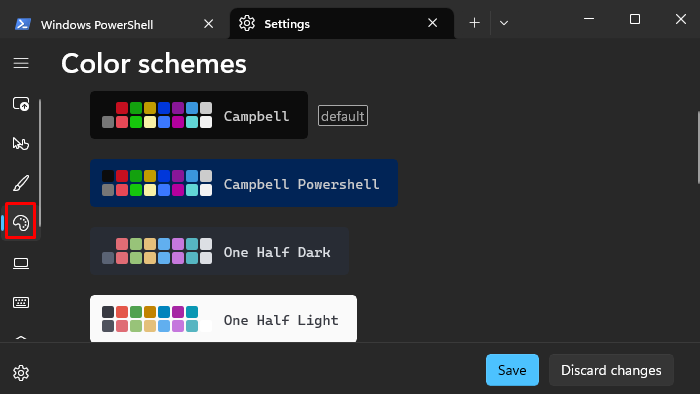Image resolution: width=700 pixels, height=394 pixels.
Task: Open JSON settings gear icon
Action: (x=21, y=373)
